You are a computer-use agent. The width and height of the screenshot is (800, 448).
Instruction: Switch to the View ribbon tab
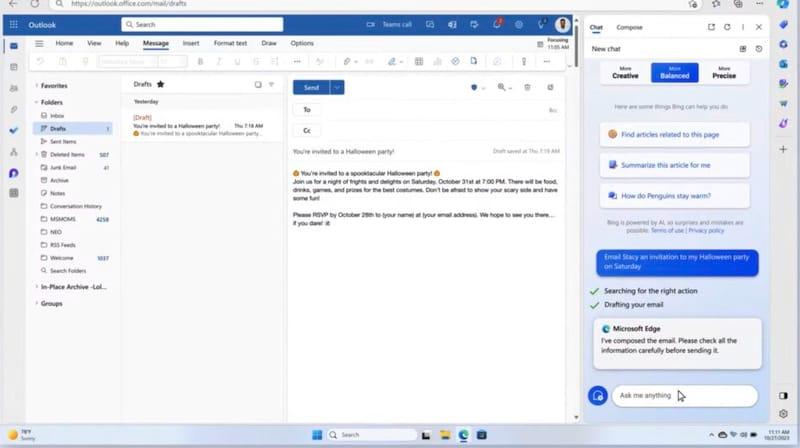[x=94, y=43]
